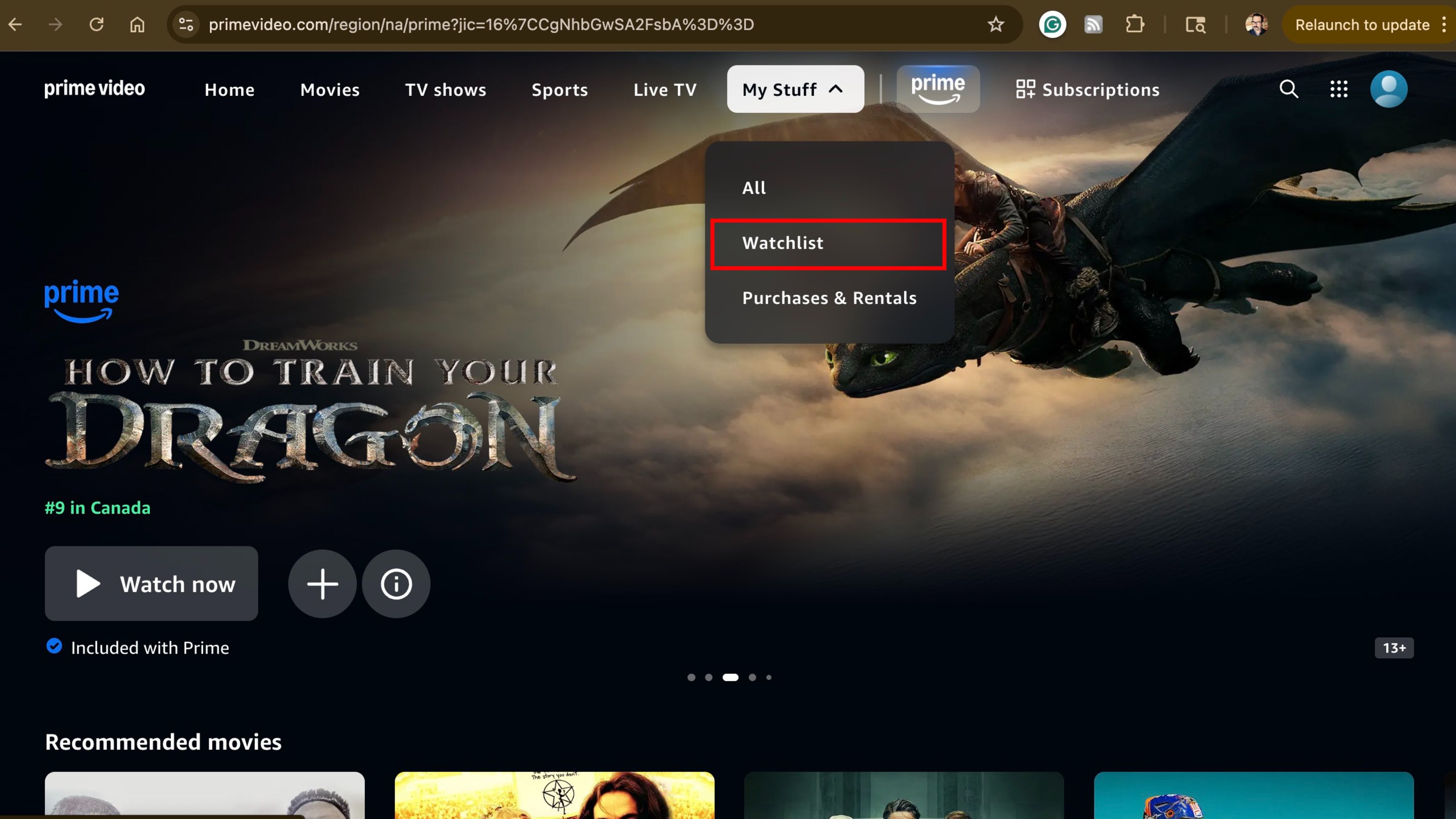Select All in the My Stuff menu
Viewport: 1456px width, 819px height.
pos(754,188)
